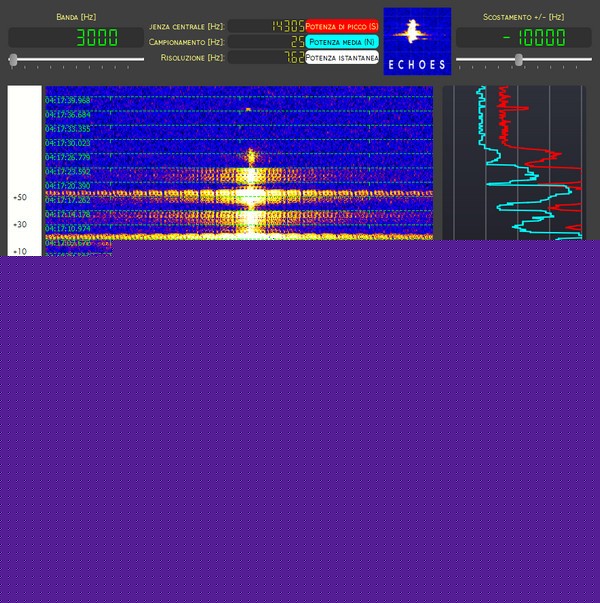The image size is (600, 603).
Task: Click the +50 mark on the power scale
Action: click(x=20, y=198)
